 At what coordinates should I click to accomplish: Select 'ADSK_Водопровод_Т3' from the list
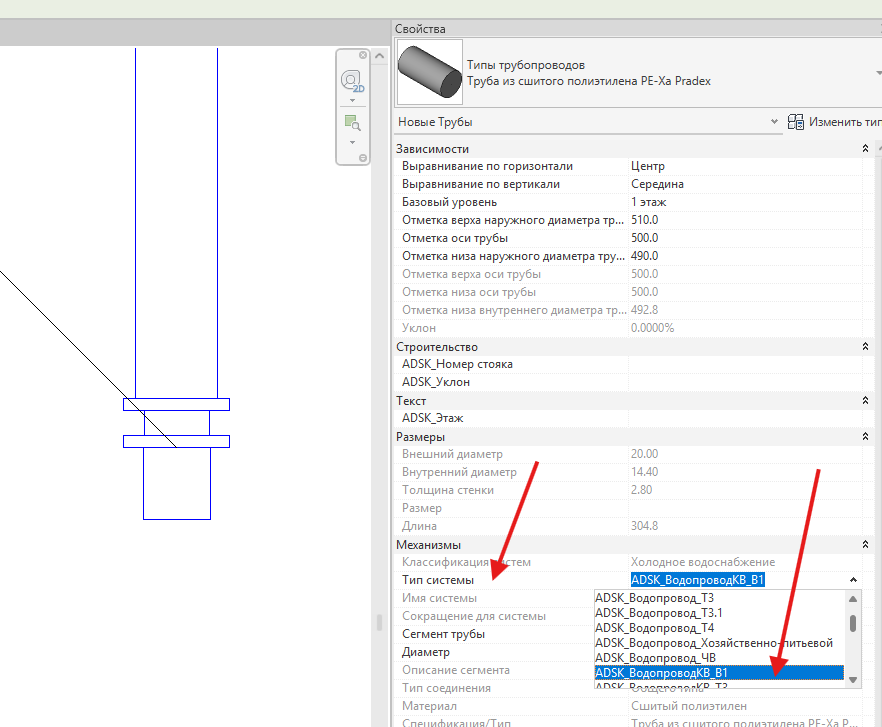point(719,598)
